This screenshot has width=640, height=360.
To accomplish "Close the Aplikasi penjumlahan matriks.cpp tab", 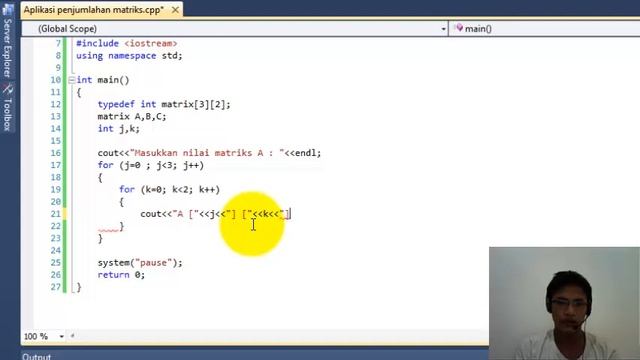I will point(175,9).
